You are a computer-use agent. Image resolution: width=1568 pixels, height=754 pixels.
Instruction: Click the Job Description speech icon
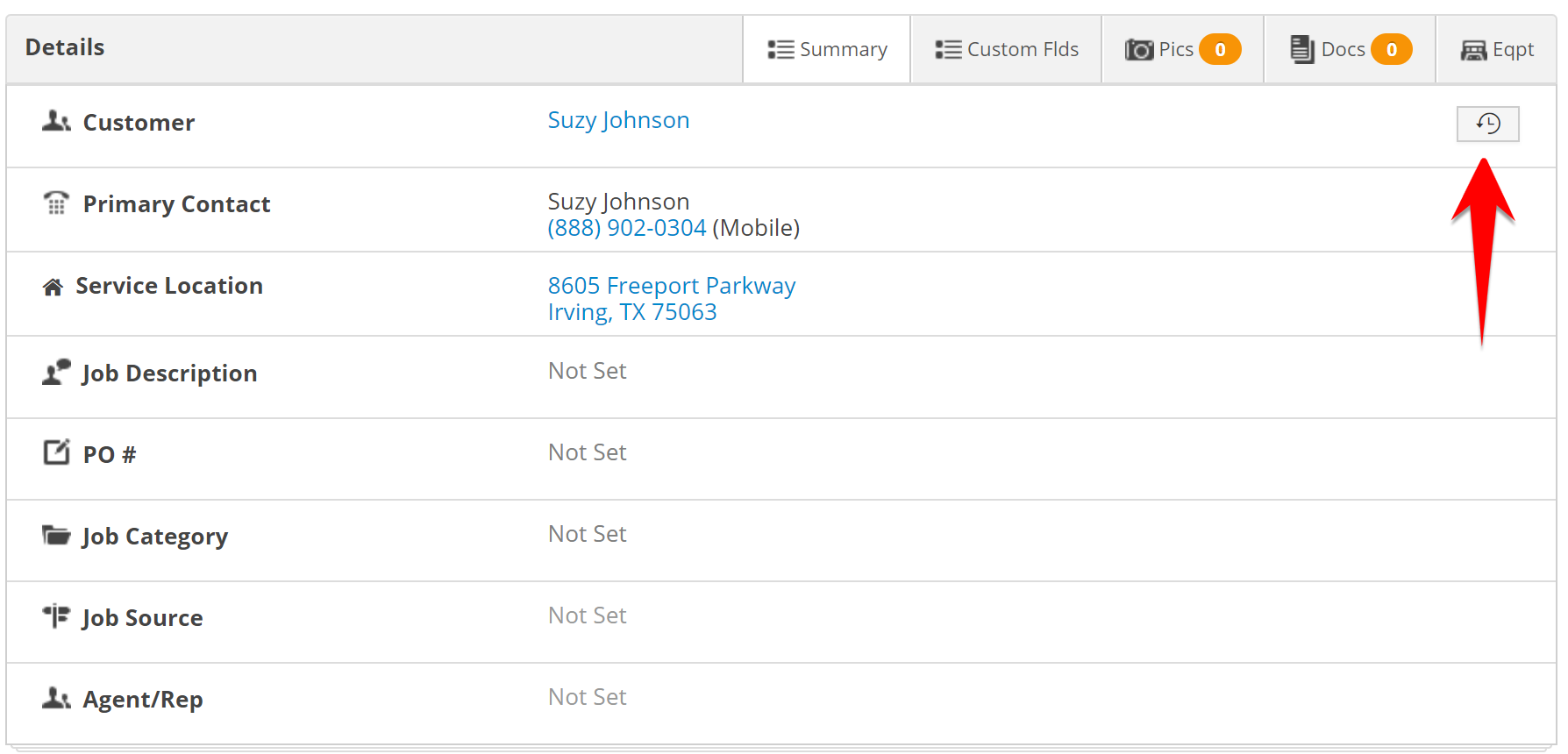(56, 372)
